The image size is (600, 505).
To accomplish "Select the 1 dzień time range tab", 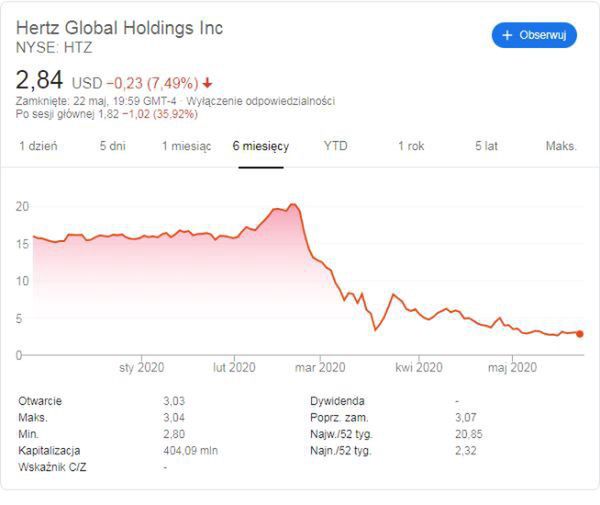I will point(39,146).
